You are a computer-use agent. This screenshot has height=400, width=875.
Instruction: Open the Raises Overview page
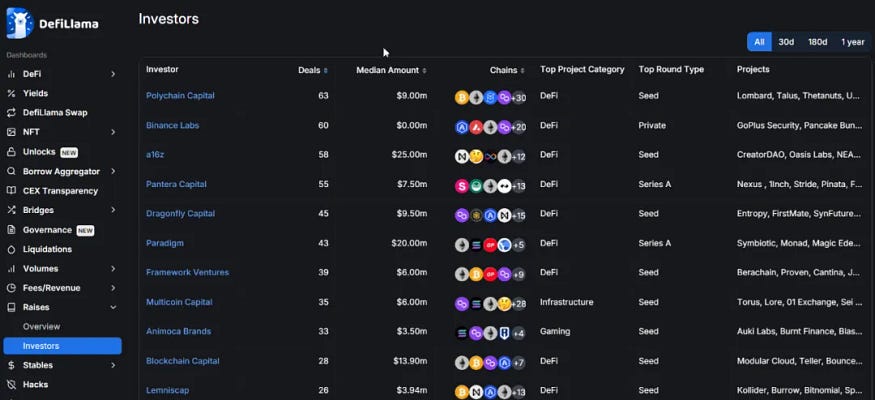(42, 327)
